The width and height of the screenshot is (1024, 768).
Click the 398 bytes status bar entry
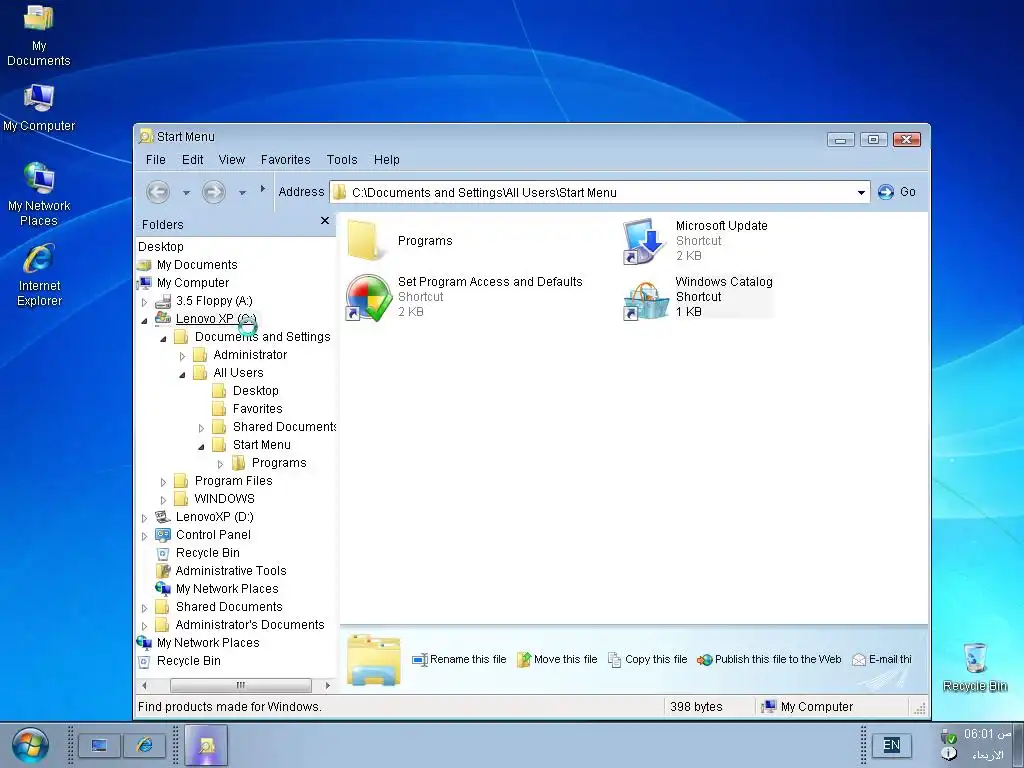click(696, 707)
